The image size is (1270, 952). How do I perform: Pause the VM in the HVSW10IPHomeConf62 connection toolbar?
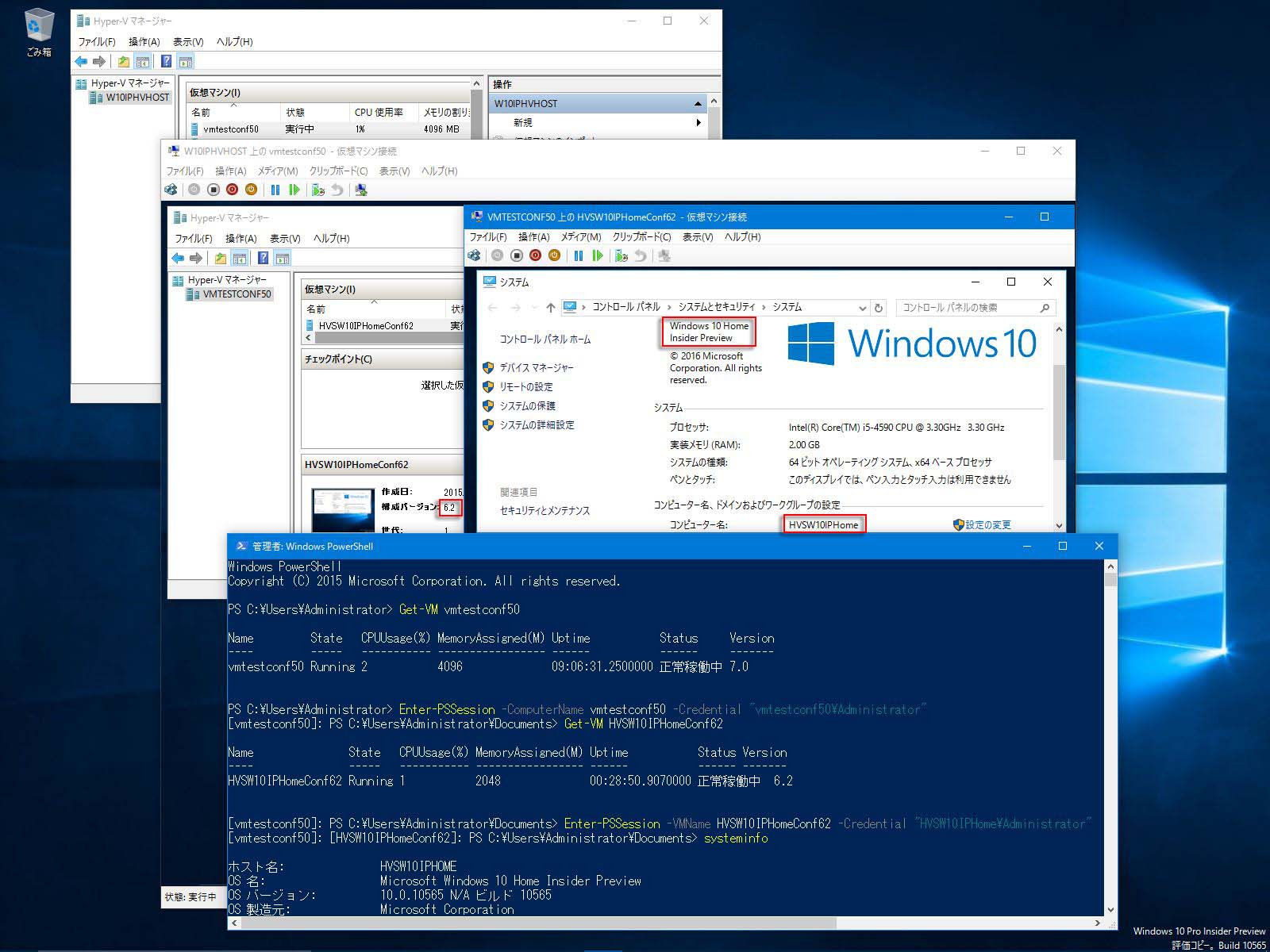pos(579,255)
